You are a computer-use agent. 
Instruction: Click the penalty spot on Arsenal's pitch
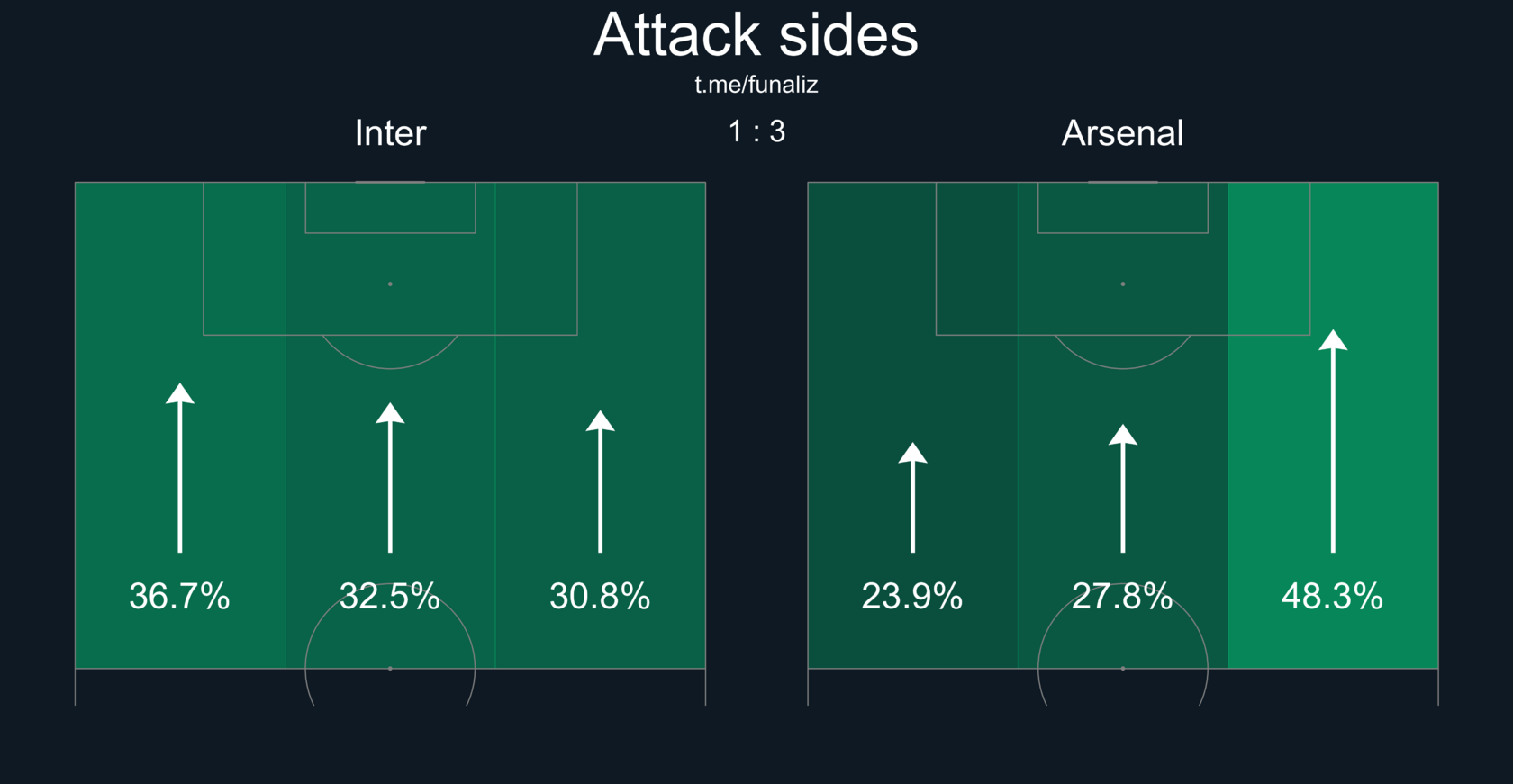[x=1123, y=284]
